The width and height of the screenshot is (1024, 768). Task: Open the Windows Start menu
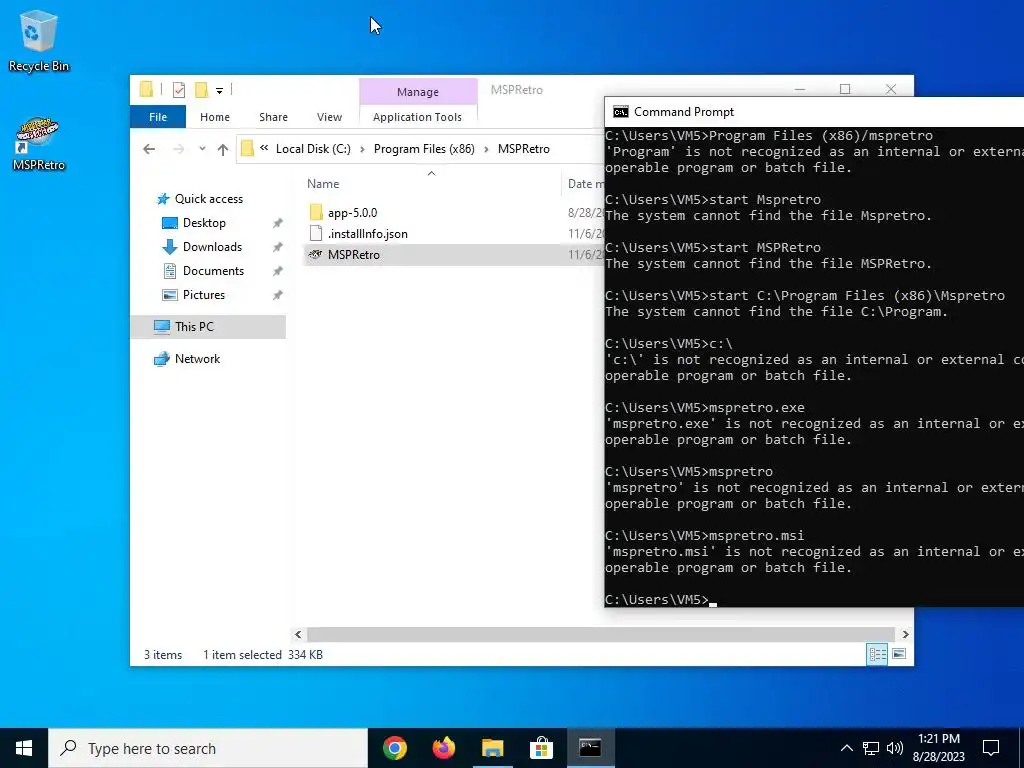[24, 748]
